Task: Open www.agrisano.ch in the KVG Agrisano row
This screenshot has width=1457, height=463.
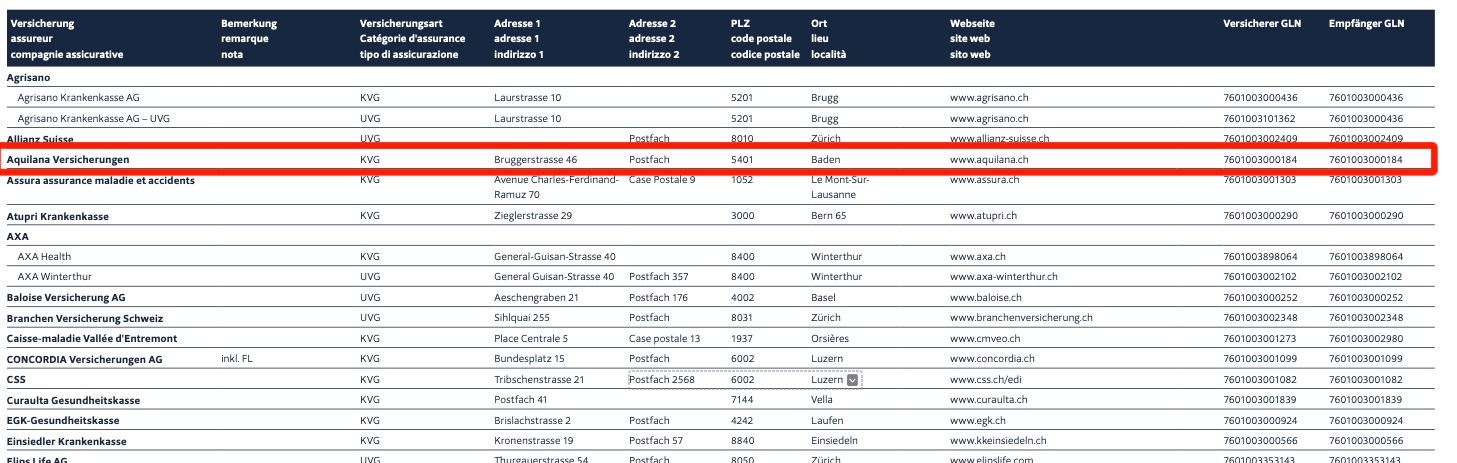Action: click(989, 98)
